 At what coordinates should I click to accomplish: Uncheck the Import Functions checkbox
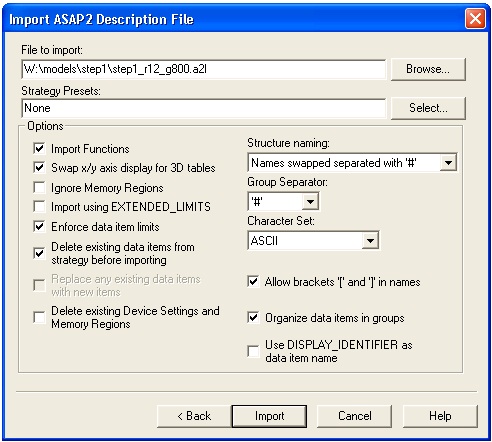(x=39, y=148)
